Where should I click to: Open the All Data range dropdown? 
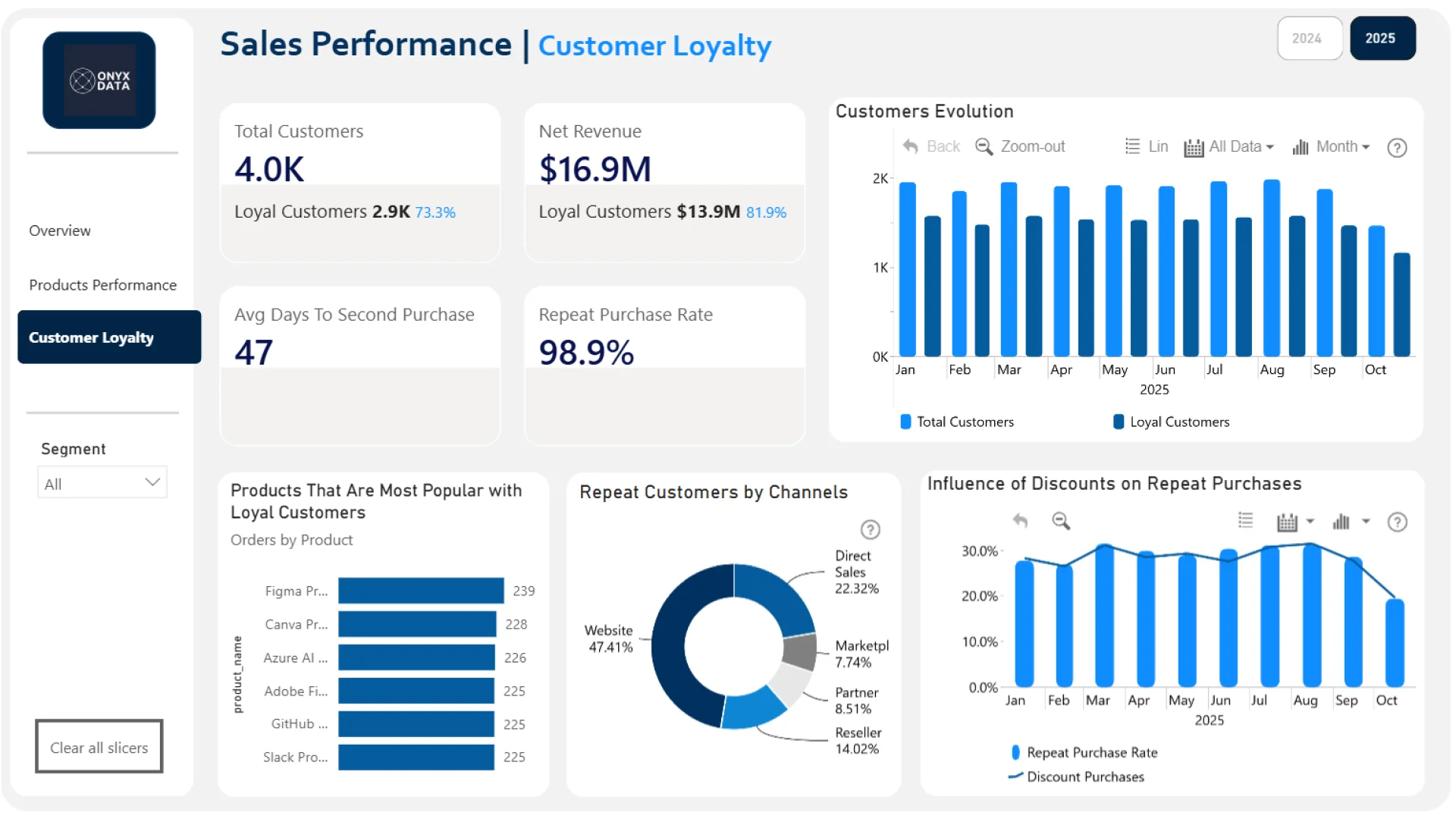pyautogui.click(x=1228, y=147)
